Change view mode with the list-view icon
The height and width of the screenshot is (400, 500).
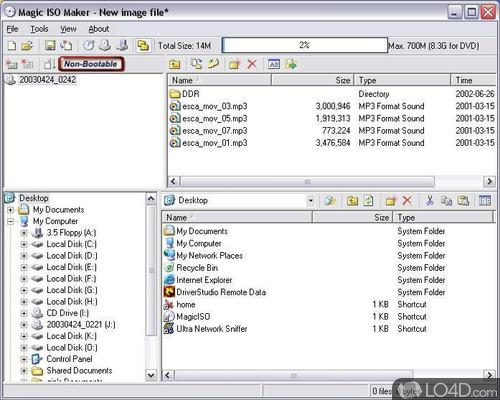pyautogui.click(x=485, y=201)
